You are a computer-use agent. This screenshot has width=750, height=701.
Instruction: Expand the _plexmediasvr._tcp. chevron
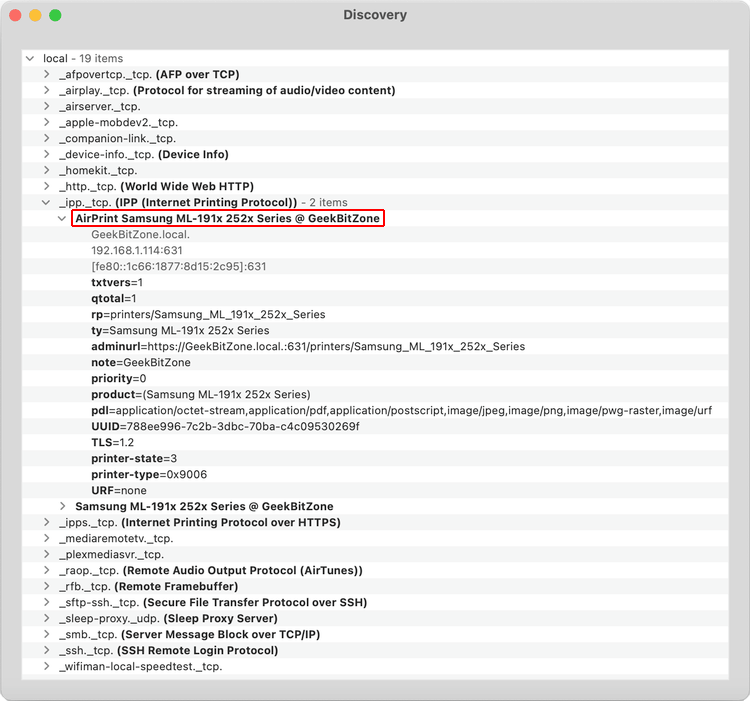(46, 554)
